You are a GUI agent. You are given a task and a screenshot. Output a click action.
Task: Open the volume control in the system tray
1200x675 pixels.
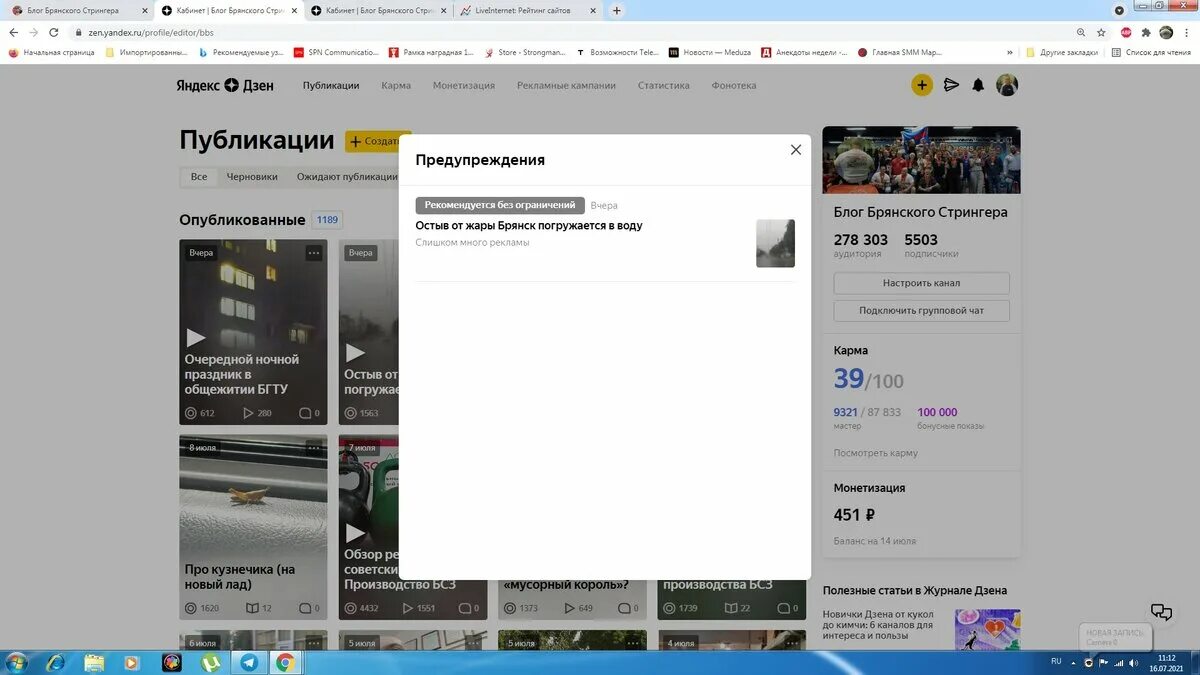click(1133, 662)
